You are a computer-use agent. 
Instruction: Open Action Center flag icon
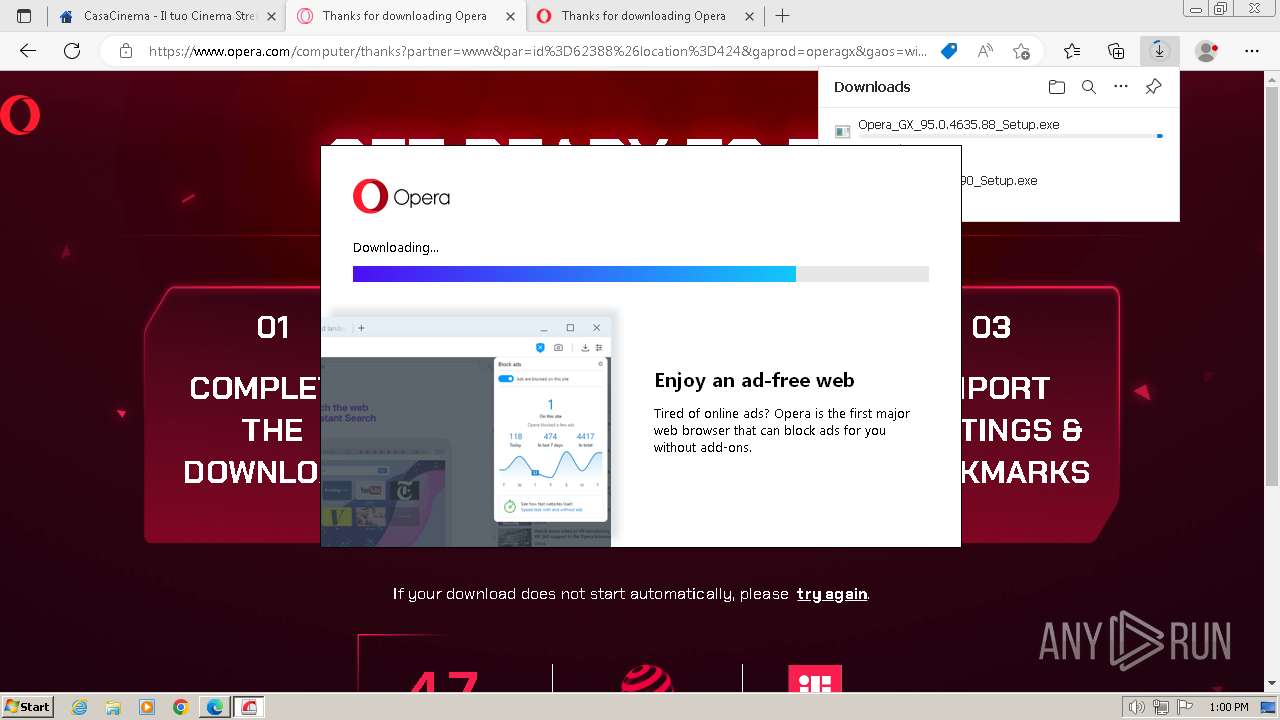1184,707
